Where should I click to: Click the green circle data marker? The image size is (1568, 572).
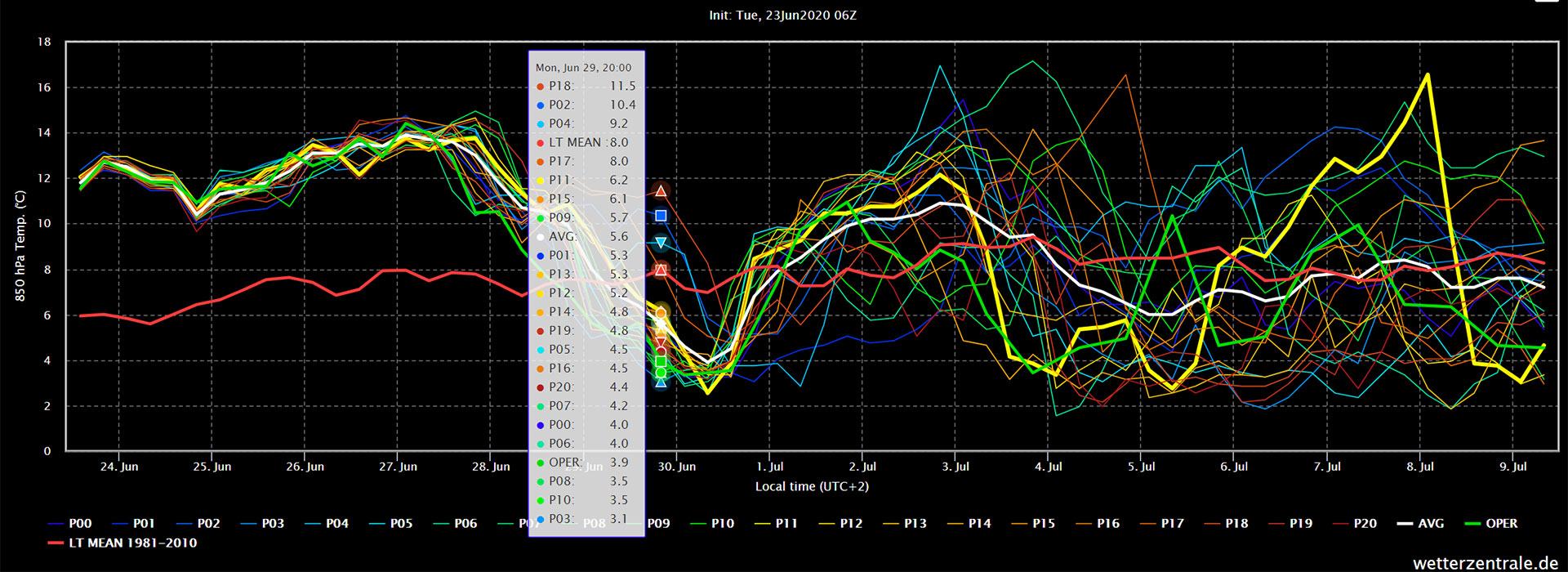(661, 373)
